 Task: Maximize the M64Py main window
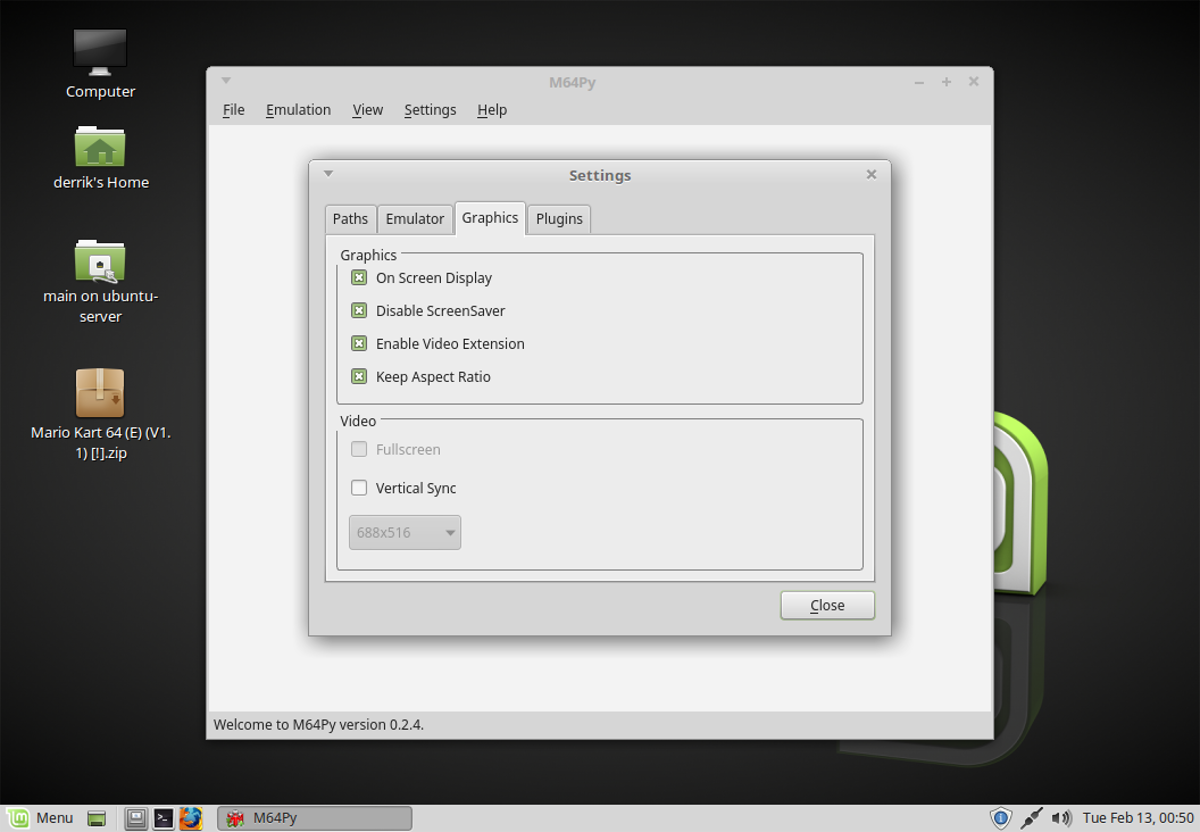(x=946, y=82)
